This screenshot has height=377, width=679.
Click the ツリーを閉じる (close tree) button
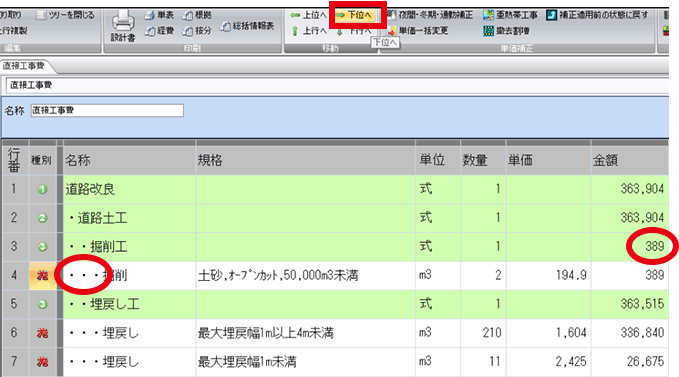click(65, 15)
